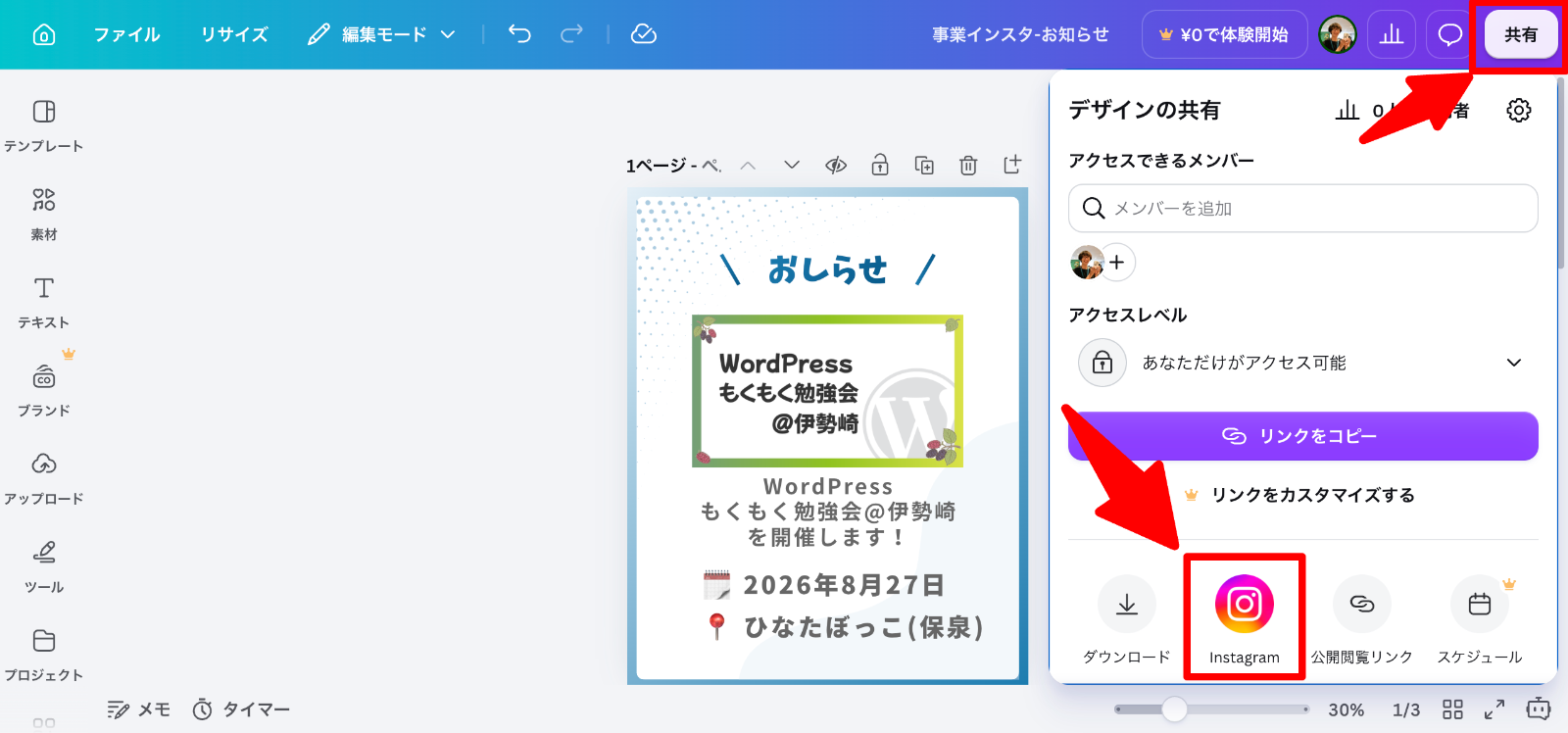1568x733 pixels.
Task: Click リンクをカスタマイズする link
Action: (x=1313, y=496)
